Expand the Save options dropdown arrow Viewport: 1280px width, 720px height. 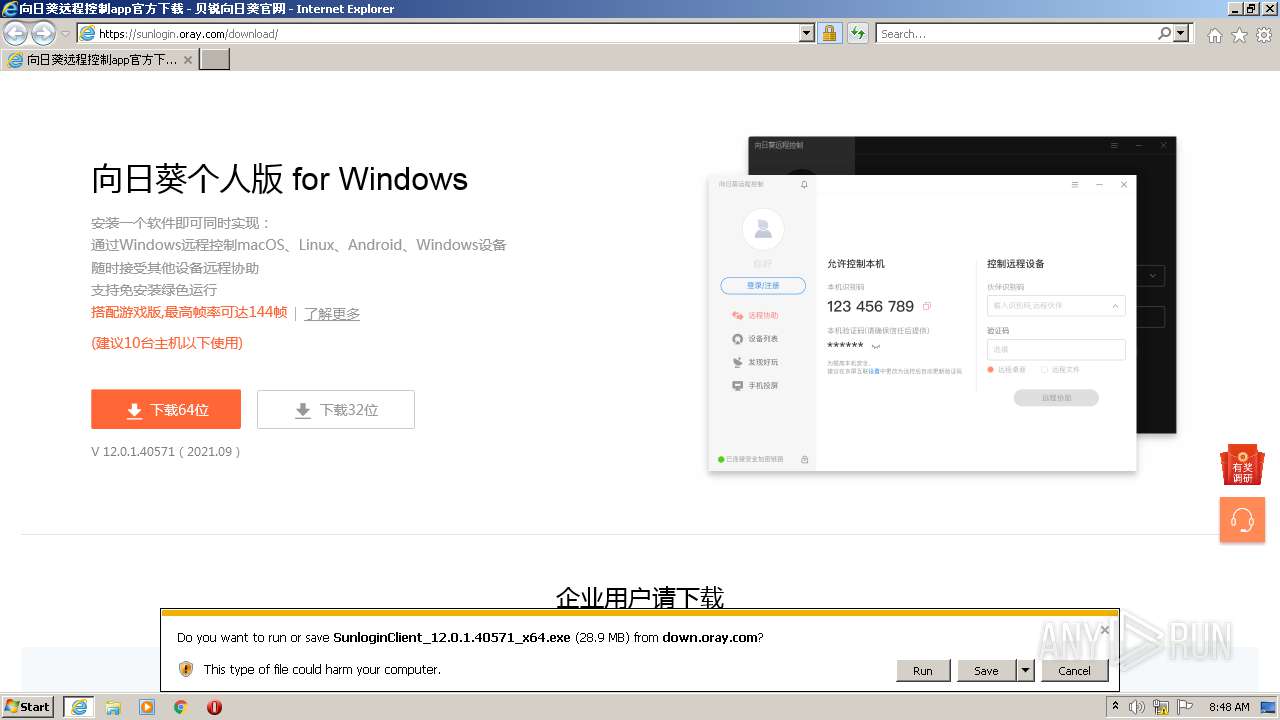click(x=1025, y=671)
